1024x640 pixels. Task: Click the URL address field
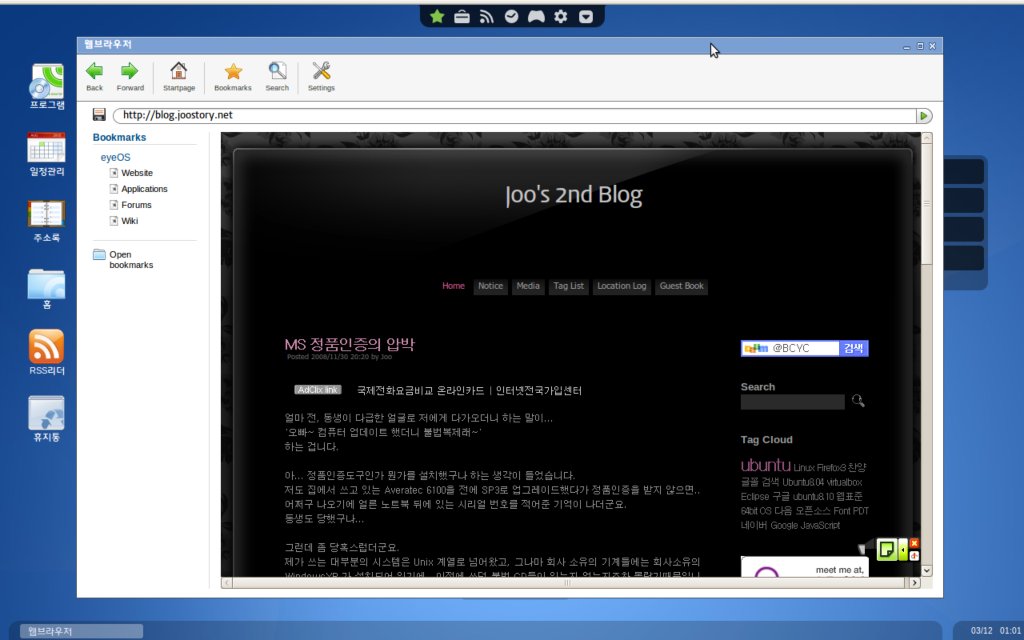(515, 116)
